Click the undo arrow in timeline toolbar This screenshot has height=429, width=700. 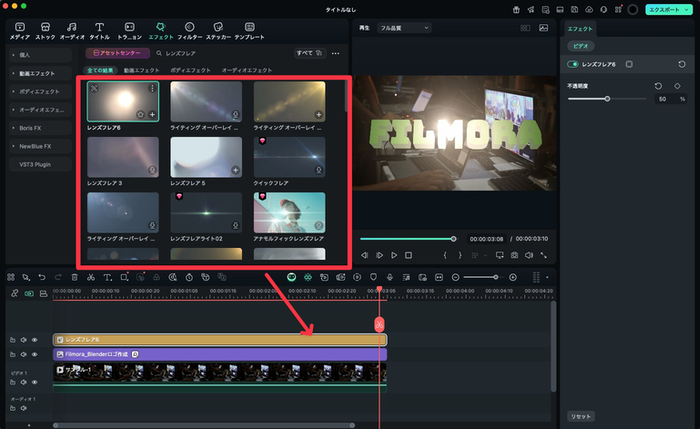point(41,277)
